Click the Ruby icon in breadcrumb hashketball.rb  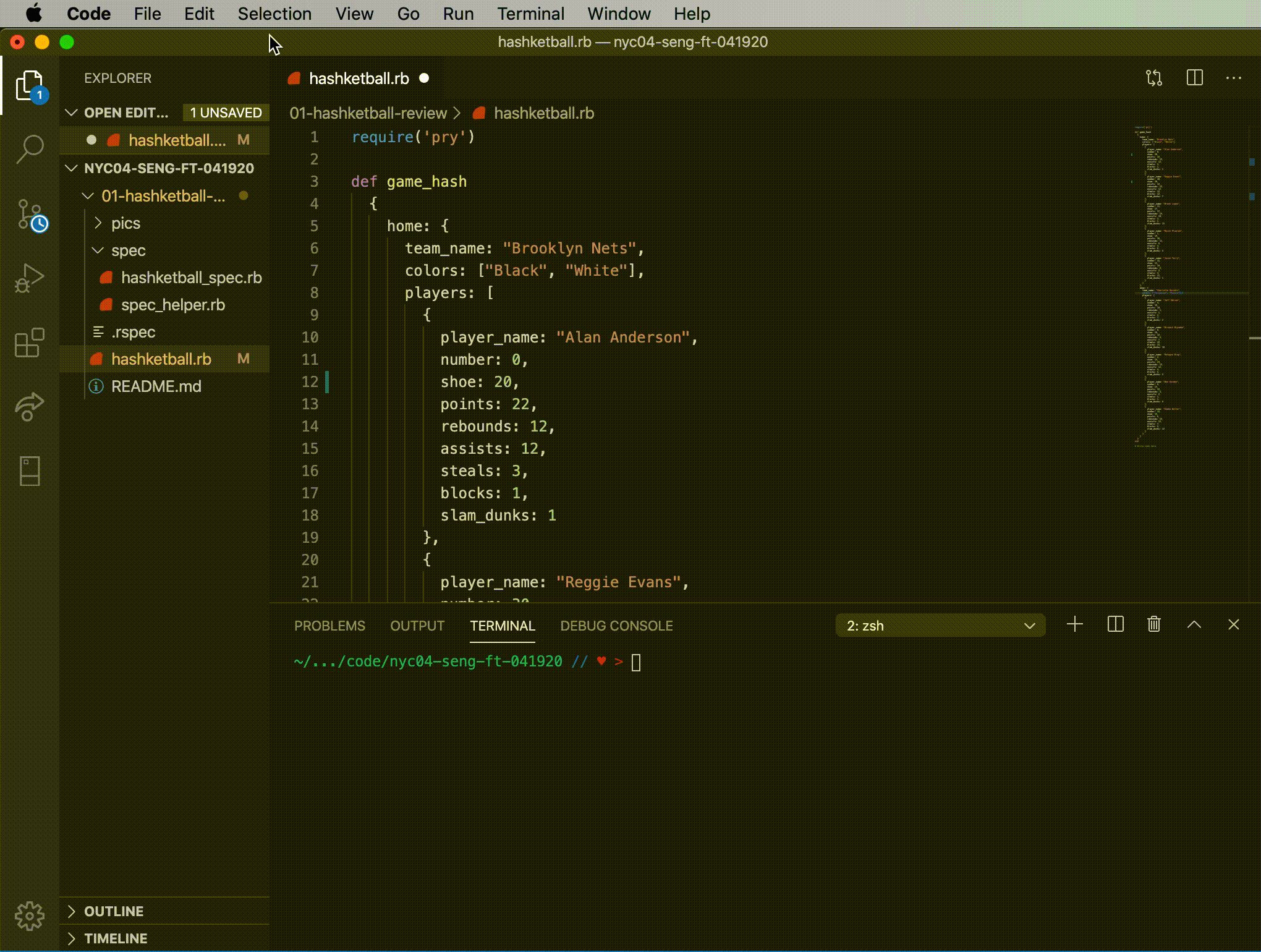(x=478, y=113)
